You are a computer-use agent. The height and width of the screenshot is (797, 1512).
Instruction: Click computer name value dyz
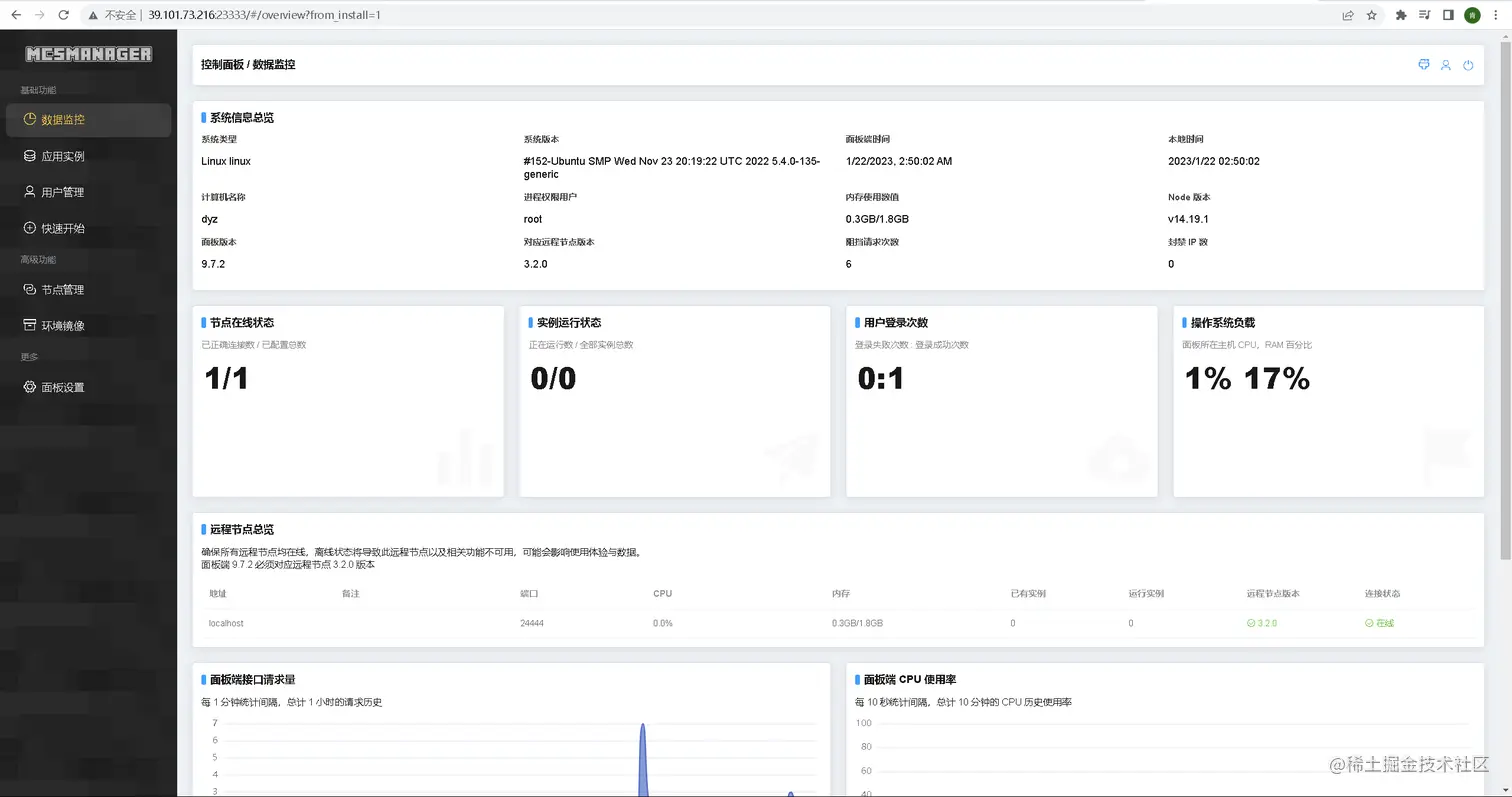209,219
